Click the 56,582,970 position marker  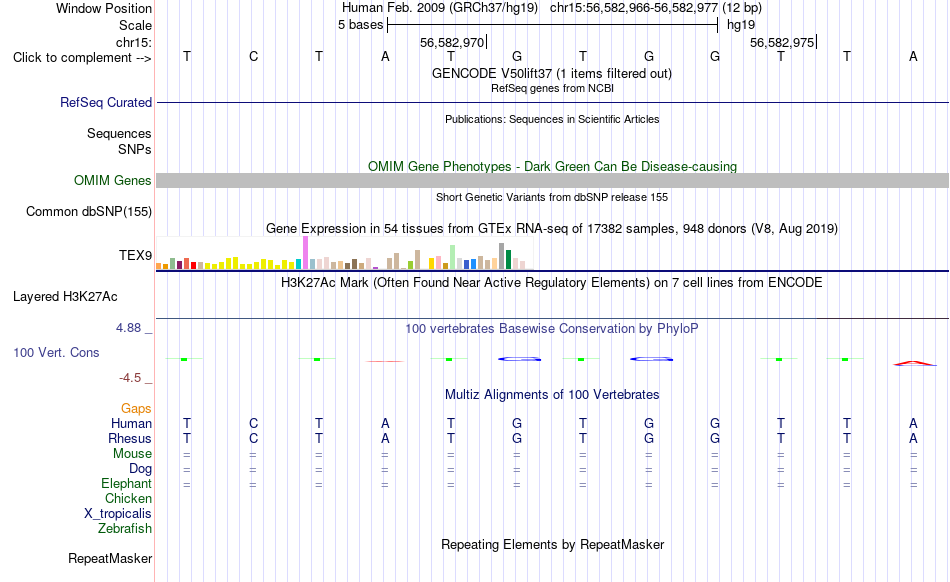click(452, 42)
